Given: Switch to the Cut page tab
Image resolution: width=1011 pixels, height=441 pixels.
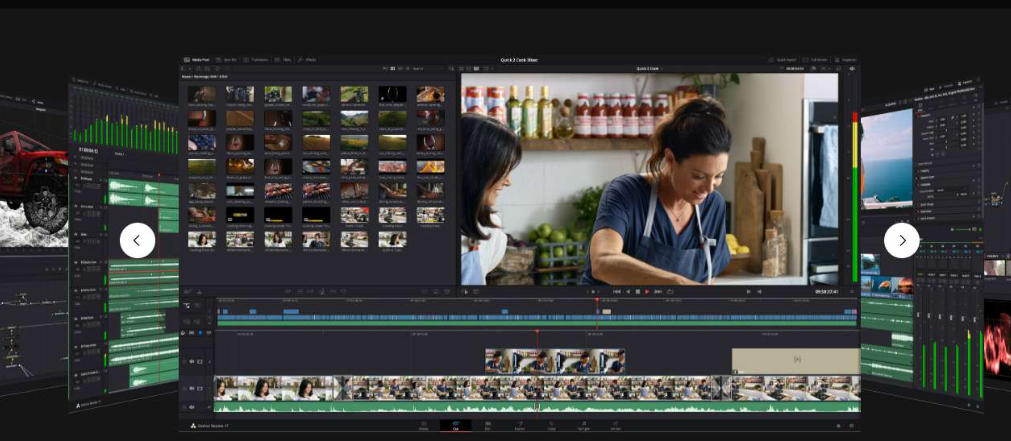Looking at the screenshot, I should 455,425.
